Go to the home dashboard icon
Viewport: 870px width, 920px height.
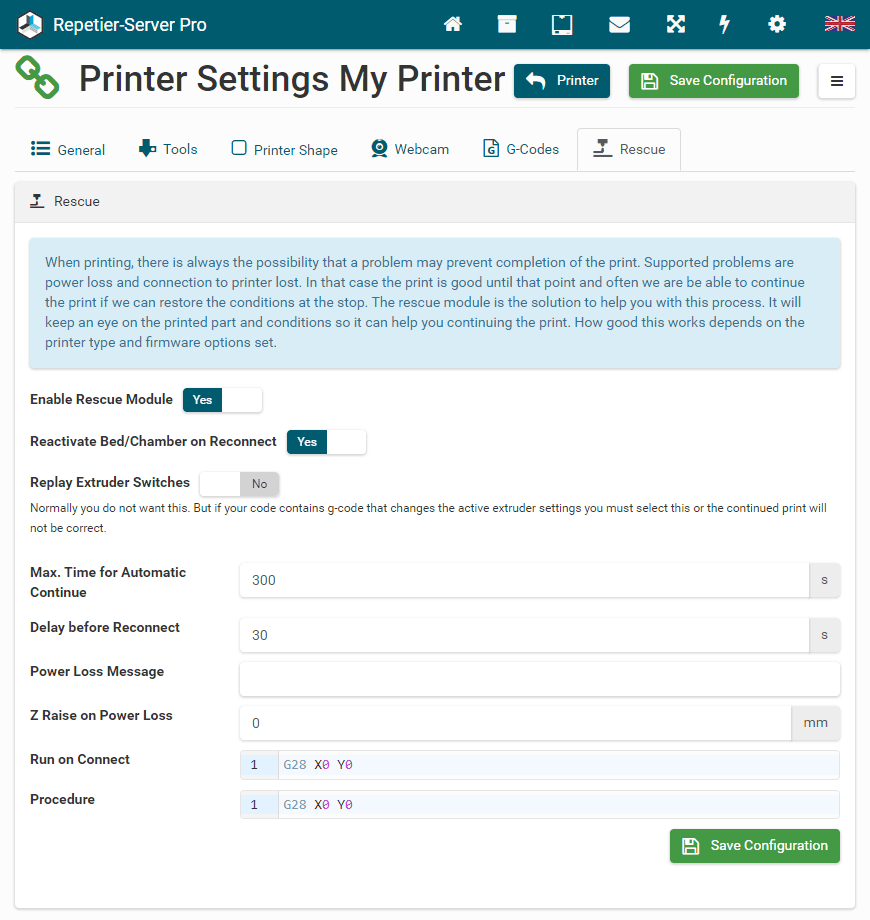click(x=453, y=24)
